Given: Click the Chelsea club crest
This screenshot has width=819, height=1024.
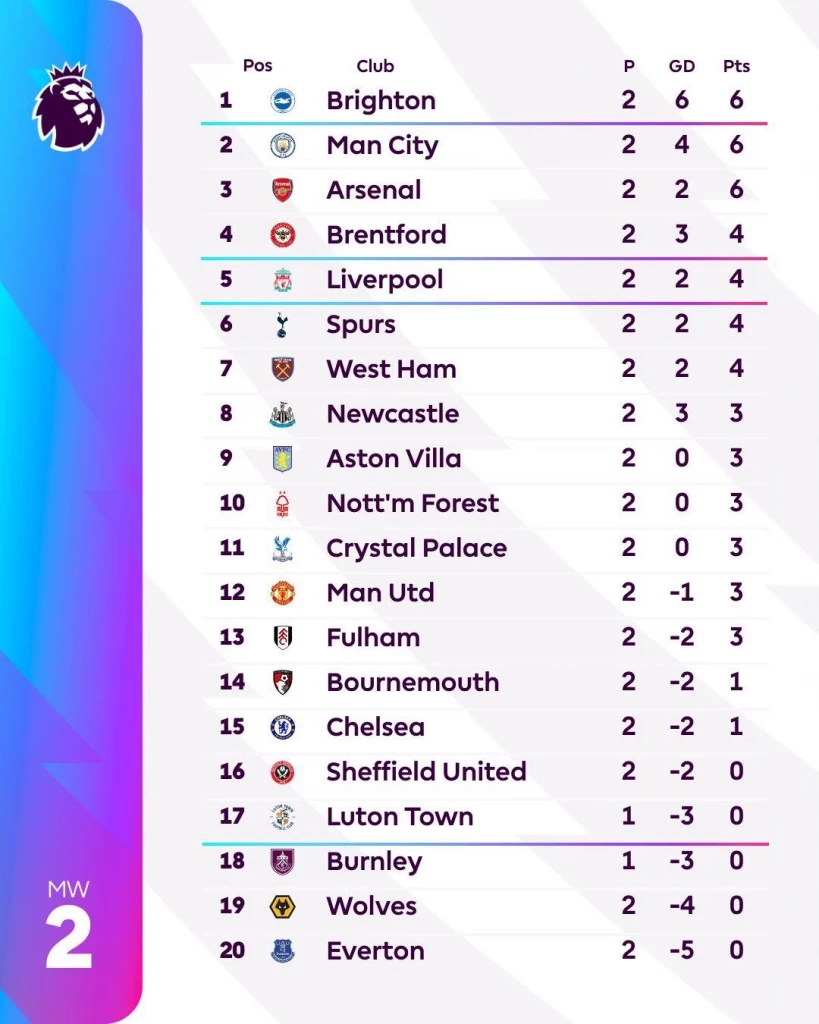Looking at the screenshot, I should pos(283,727).
